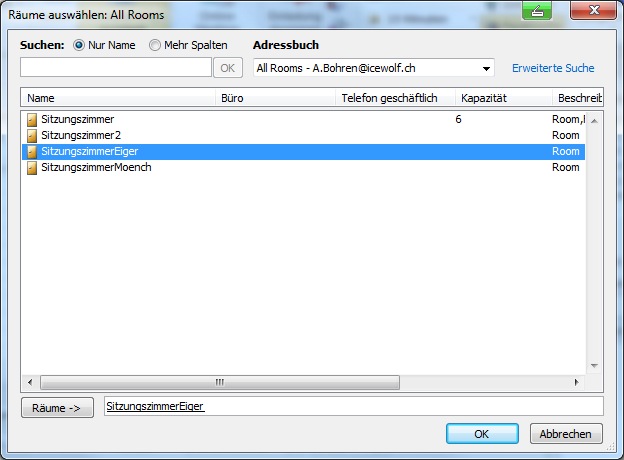The width and height of the screenshot is (624, 460).
Task: Click the room icon beside SitzungszimmerEiger
Action: [32, 152]
